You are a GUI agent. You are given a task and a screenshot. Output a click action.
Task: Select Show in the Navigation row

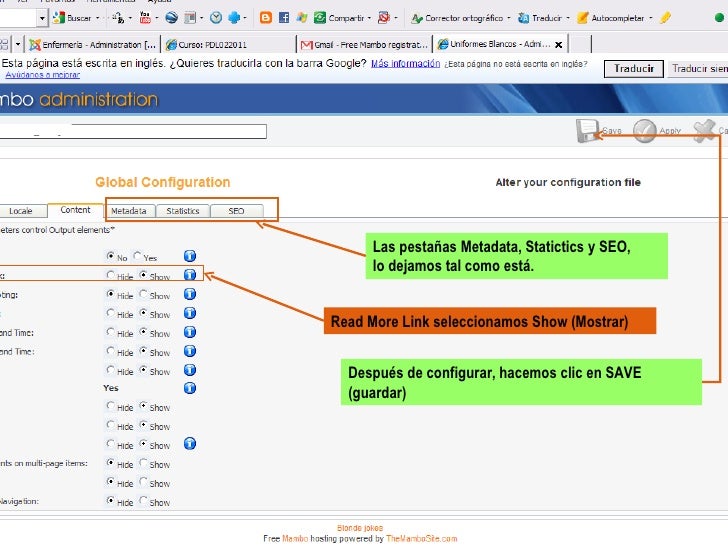[143, 500]
